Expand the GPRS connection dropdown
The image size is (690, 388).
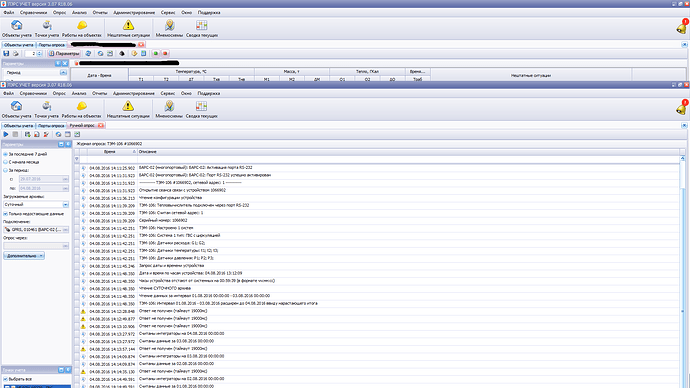(x=66, y=230)
